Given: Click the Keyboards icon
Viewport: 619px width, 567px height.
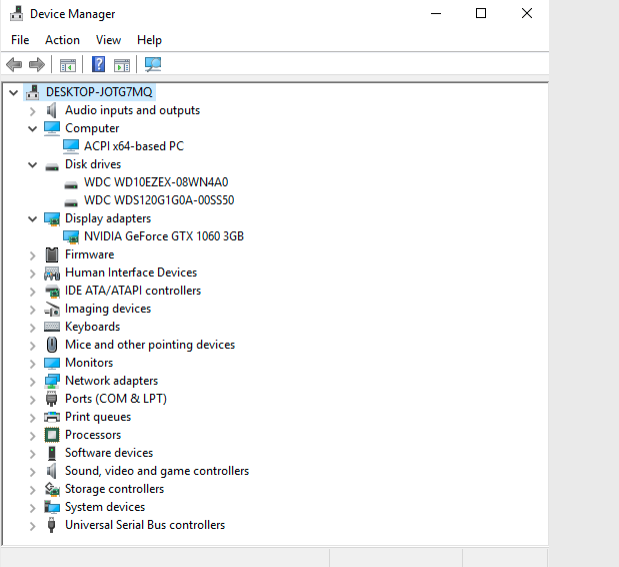Looking at the screenshot, I should (x=52, y=327).
